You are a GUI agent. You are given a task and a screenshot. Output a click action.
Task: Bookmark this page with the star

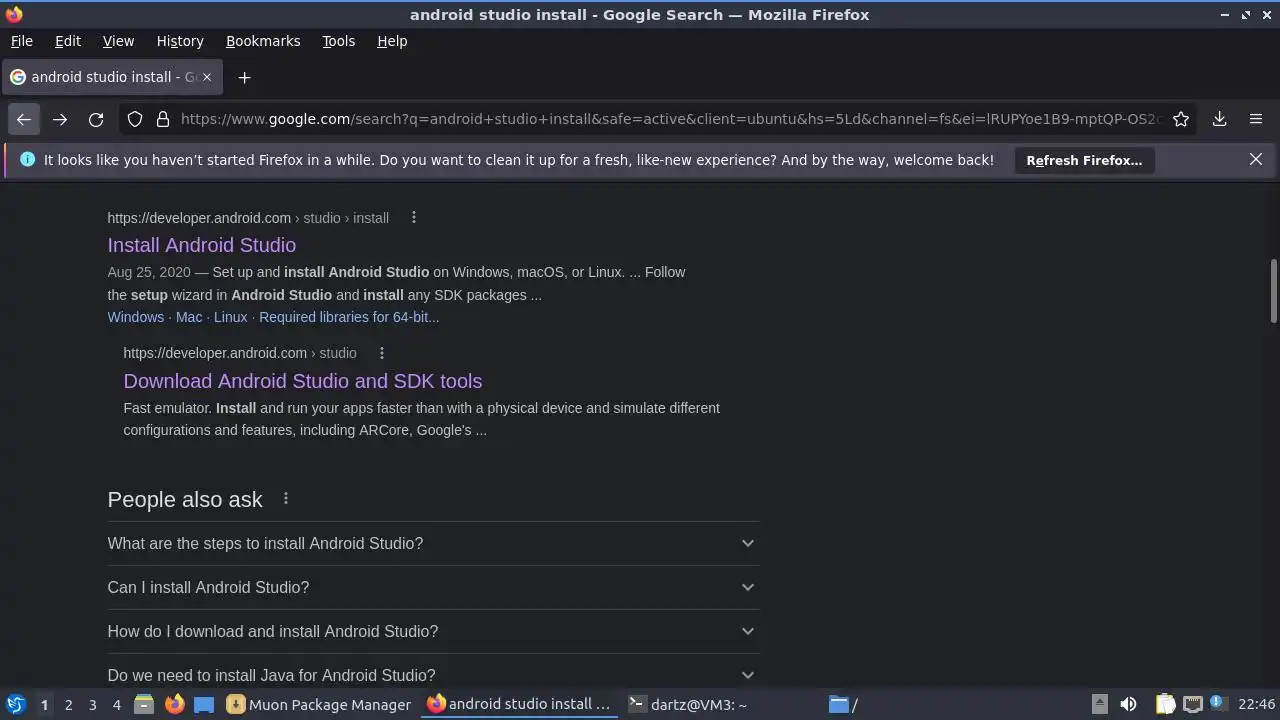click(1181, 119)
